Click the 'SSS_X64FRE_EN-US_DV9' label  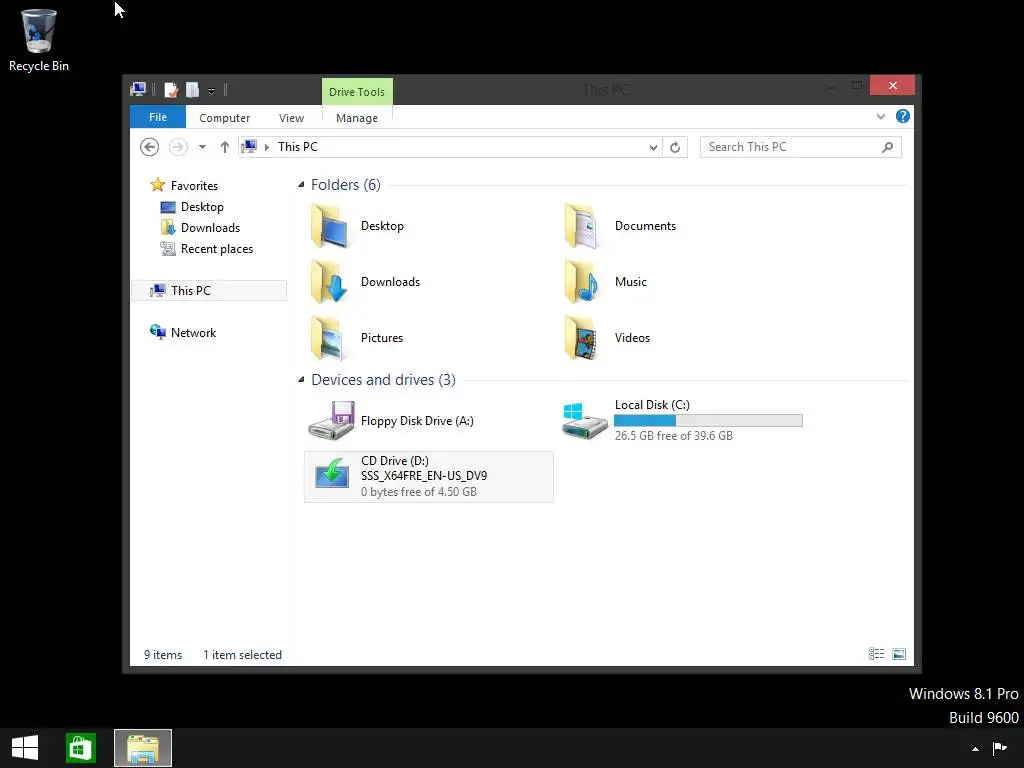tap(424, 476)
